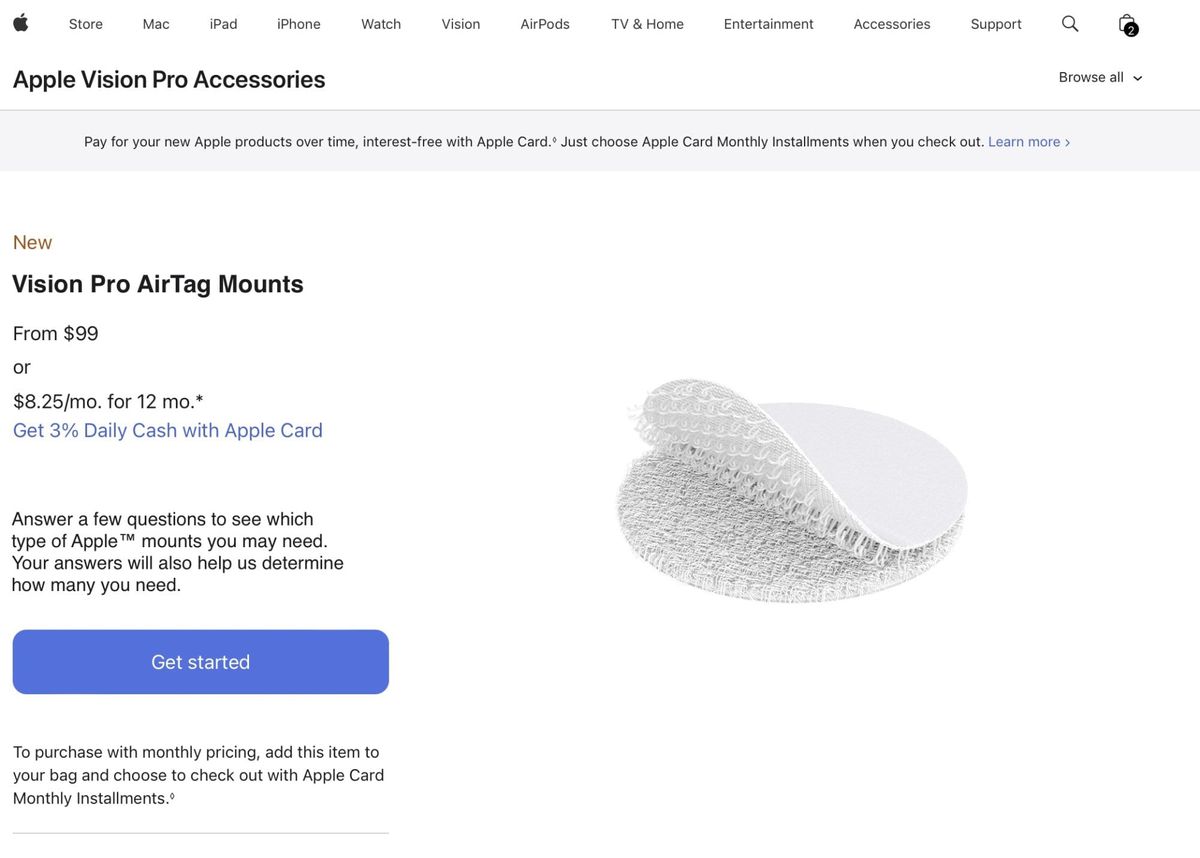Go to TV & Home
This screenshot has height=858, width=1200.
tap(648, 24)
